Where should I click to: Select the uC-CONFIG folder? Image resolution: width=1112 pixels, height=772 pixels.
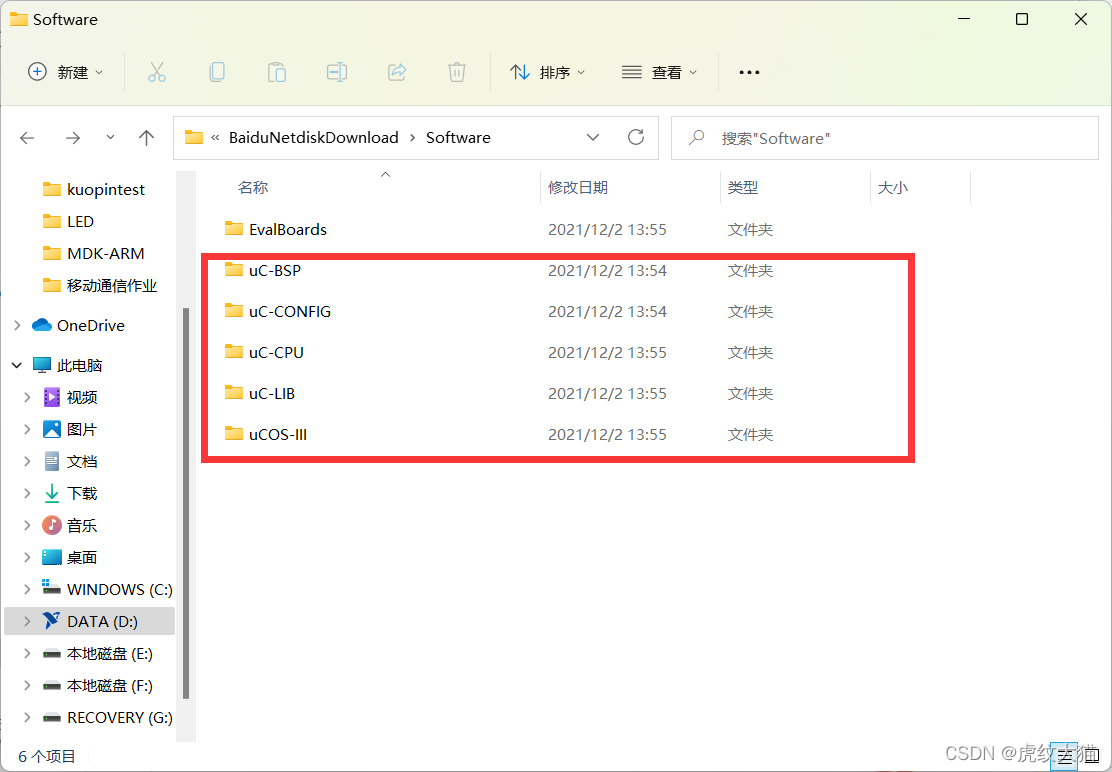click(x=290, y=312)
